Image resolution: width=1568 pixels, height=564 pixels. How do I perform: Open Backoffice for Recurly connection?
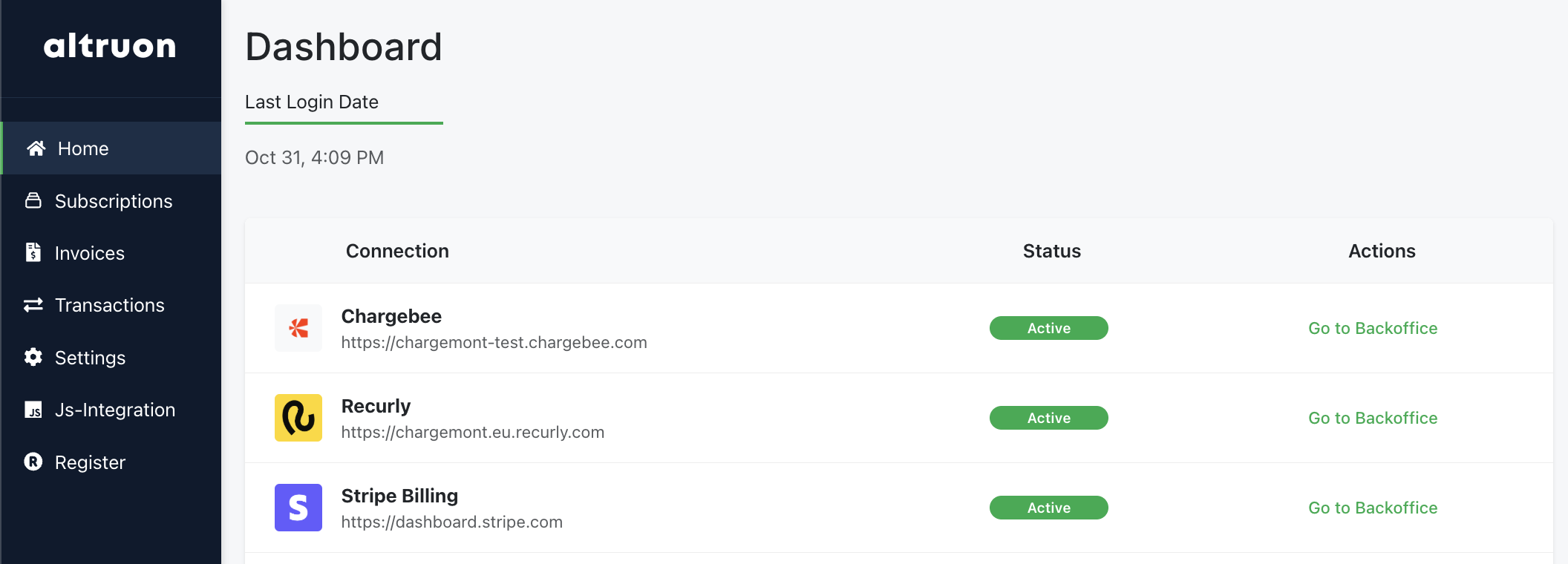coord(1372,418)
